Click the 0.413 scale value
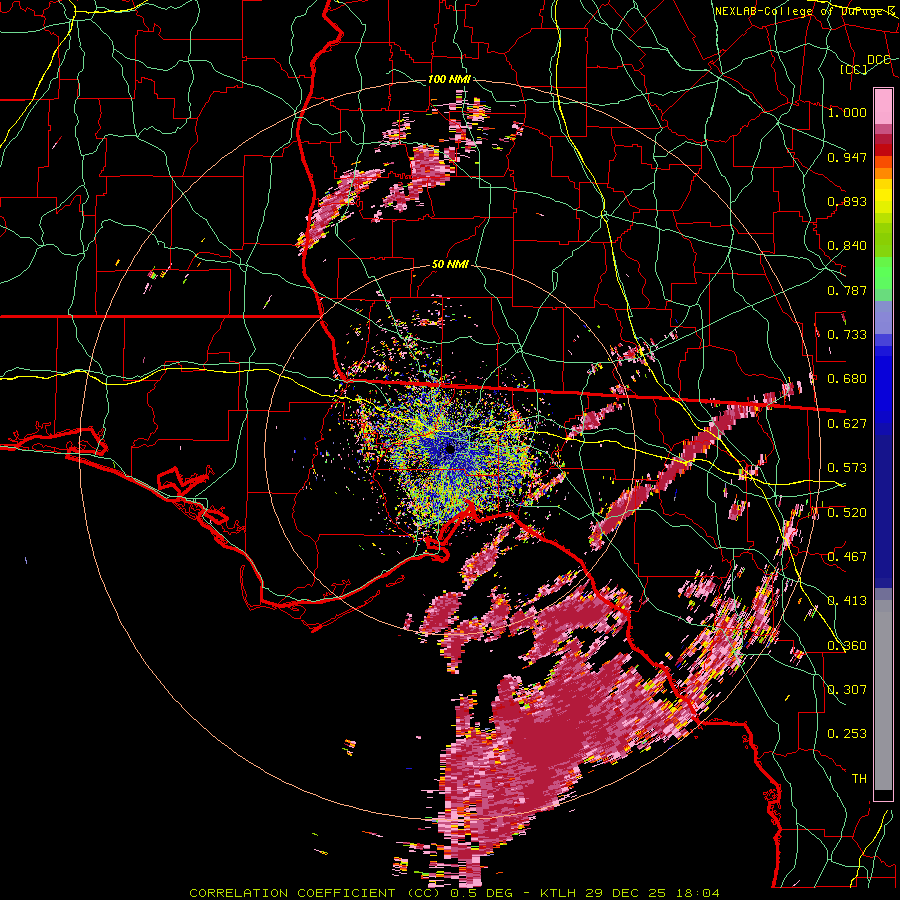 847,601
